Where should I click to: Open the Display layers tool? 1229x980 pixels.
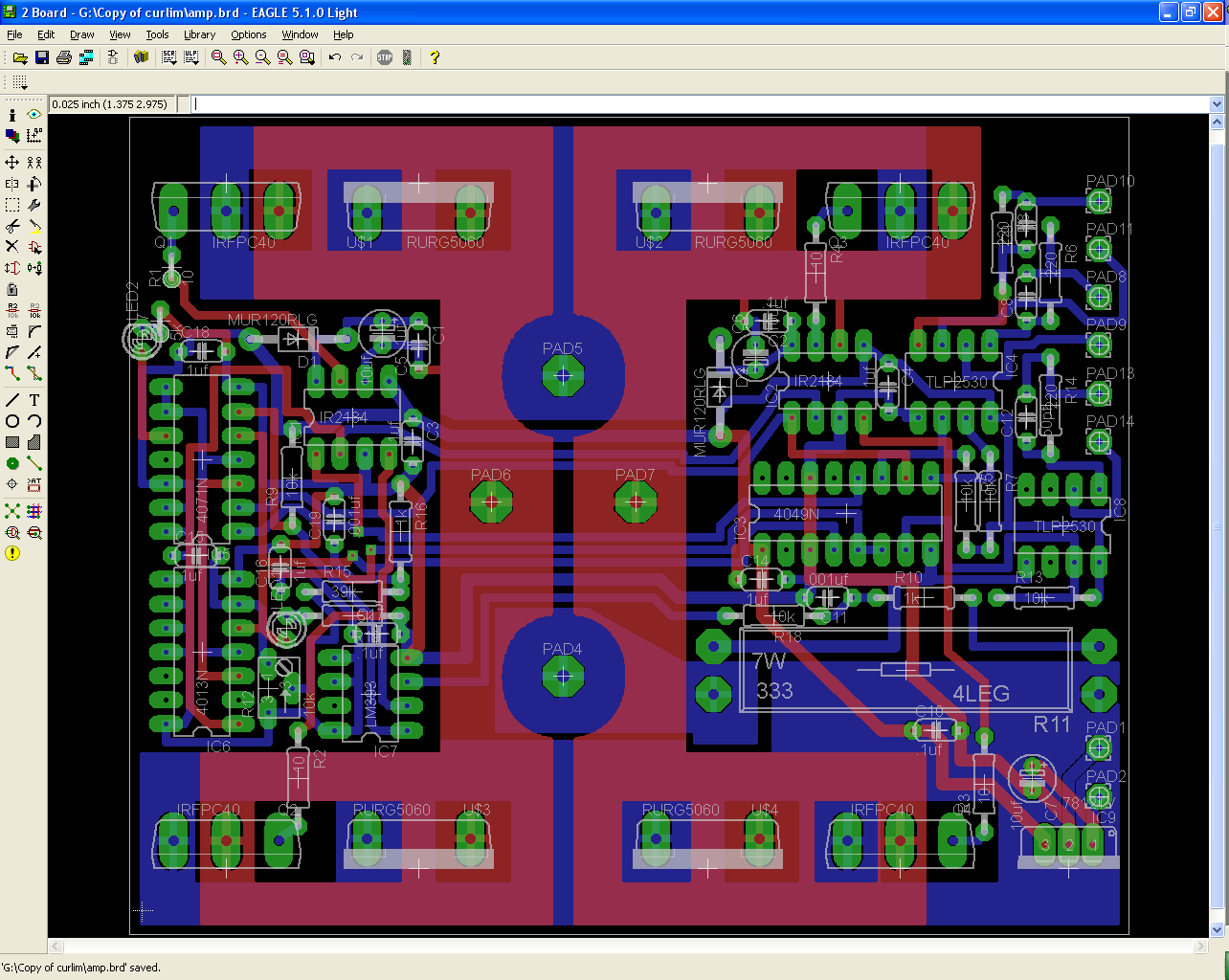coord(12,137)
